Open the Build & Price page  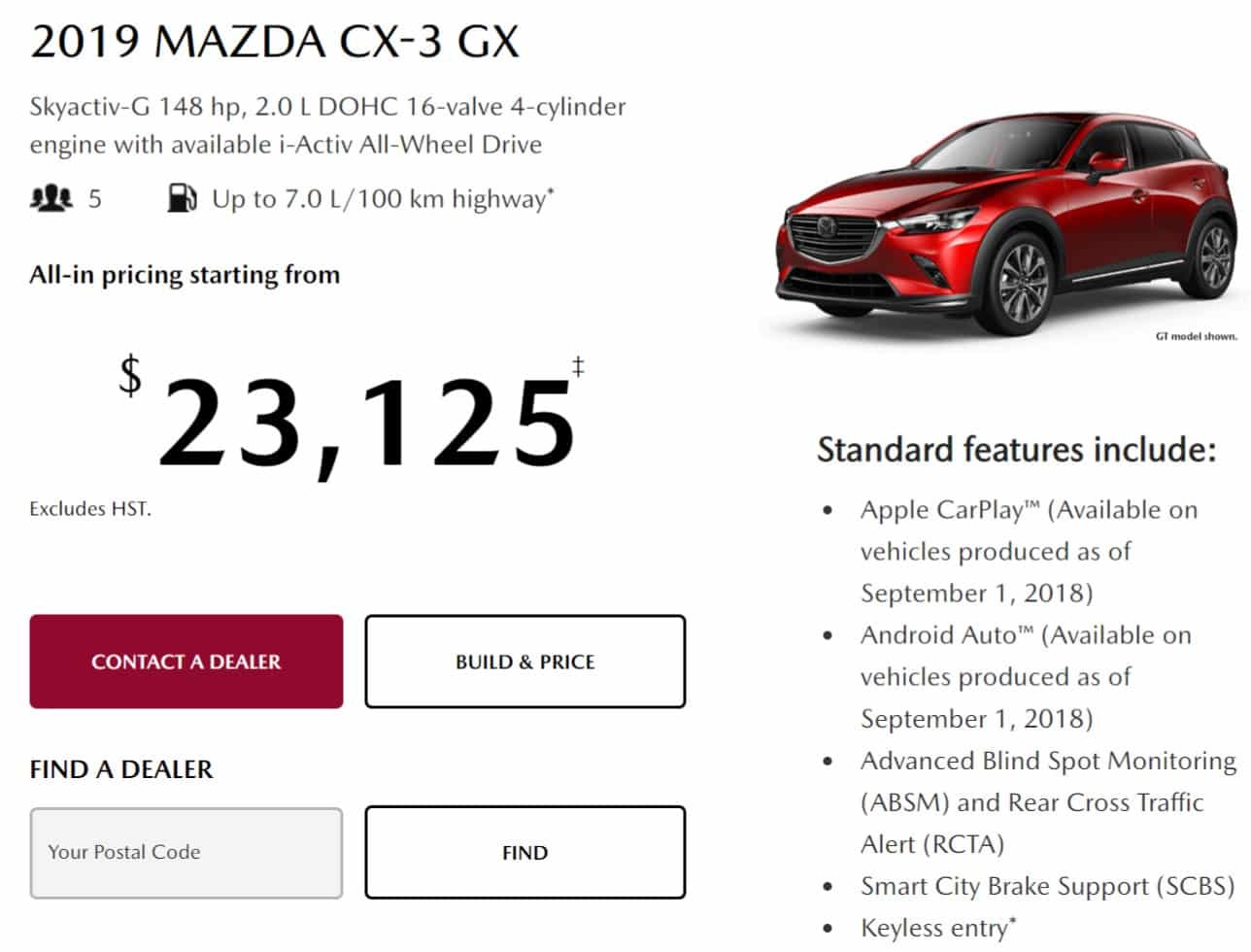(525, 662)
